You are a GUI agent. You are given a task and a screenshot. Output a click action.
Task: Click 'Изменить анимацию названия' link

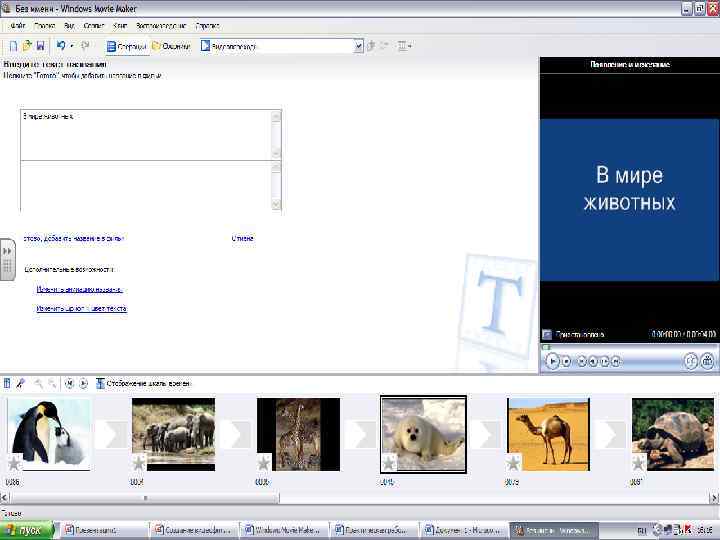[79, 289]
